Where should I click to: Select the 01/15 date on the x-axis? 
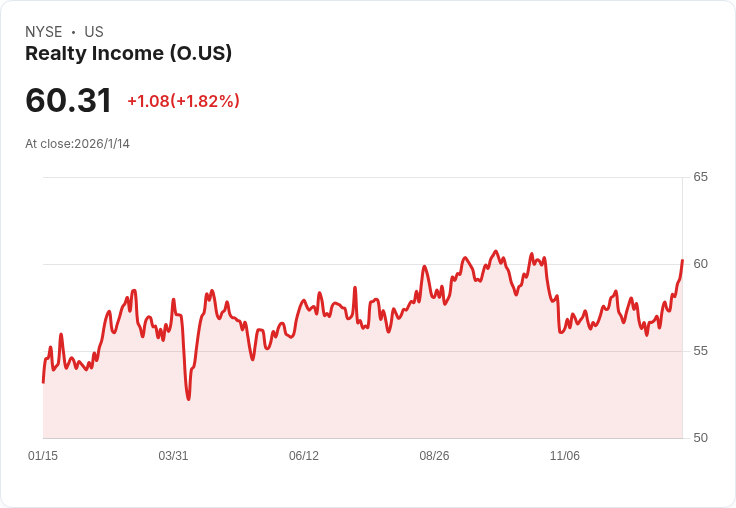pos(43,455)
